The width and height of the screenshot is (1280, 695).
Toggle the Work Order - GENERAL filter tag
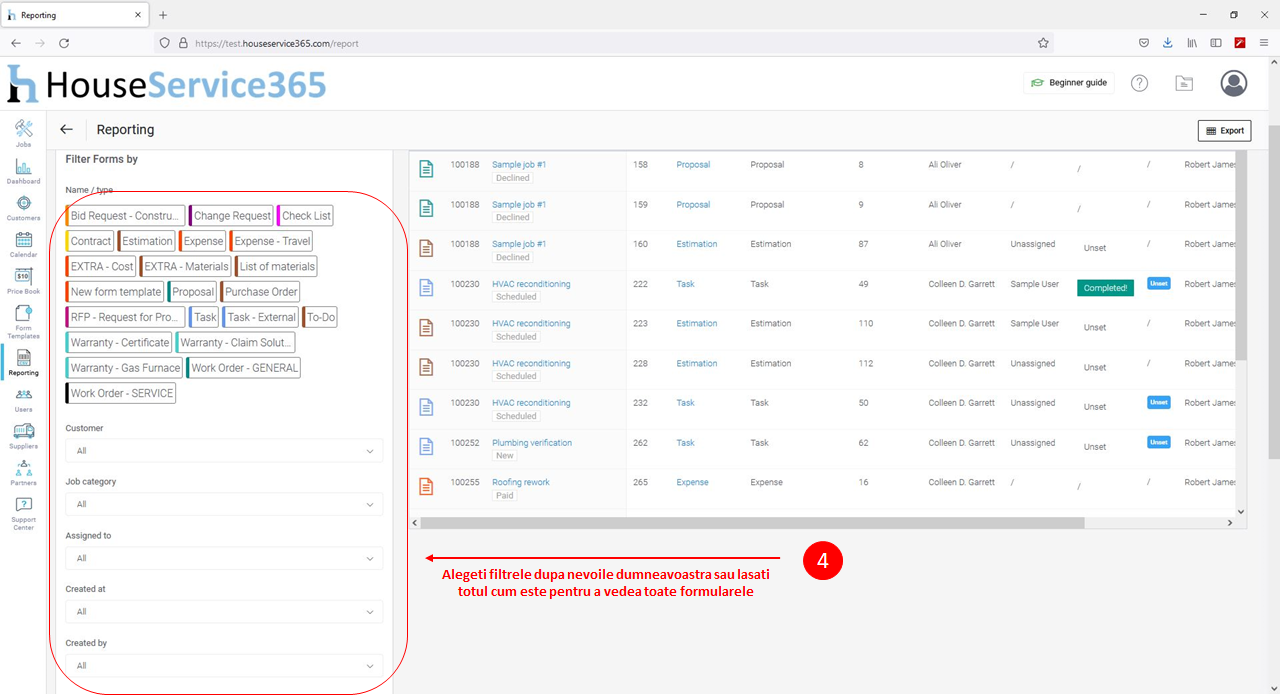click(x=243, y=368)
